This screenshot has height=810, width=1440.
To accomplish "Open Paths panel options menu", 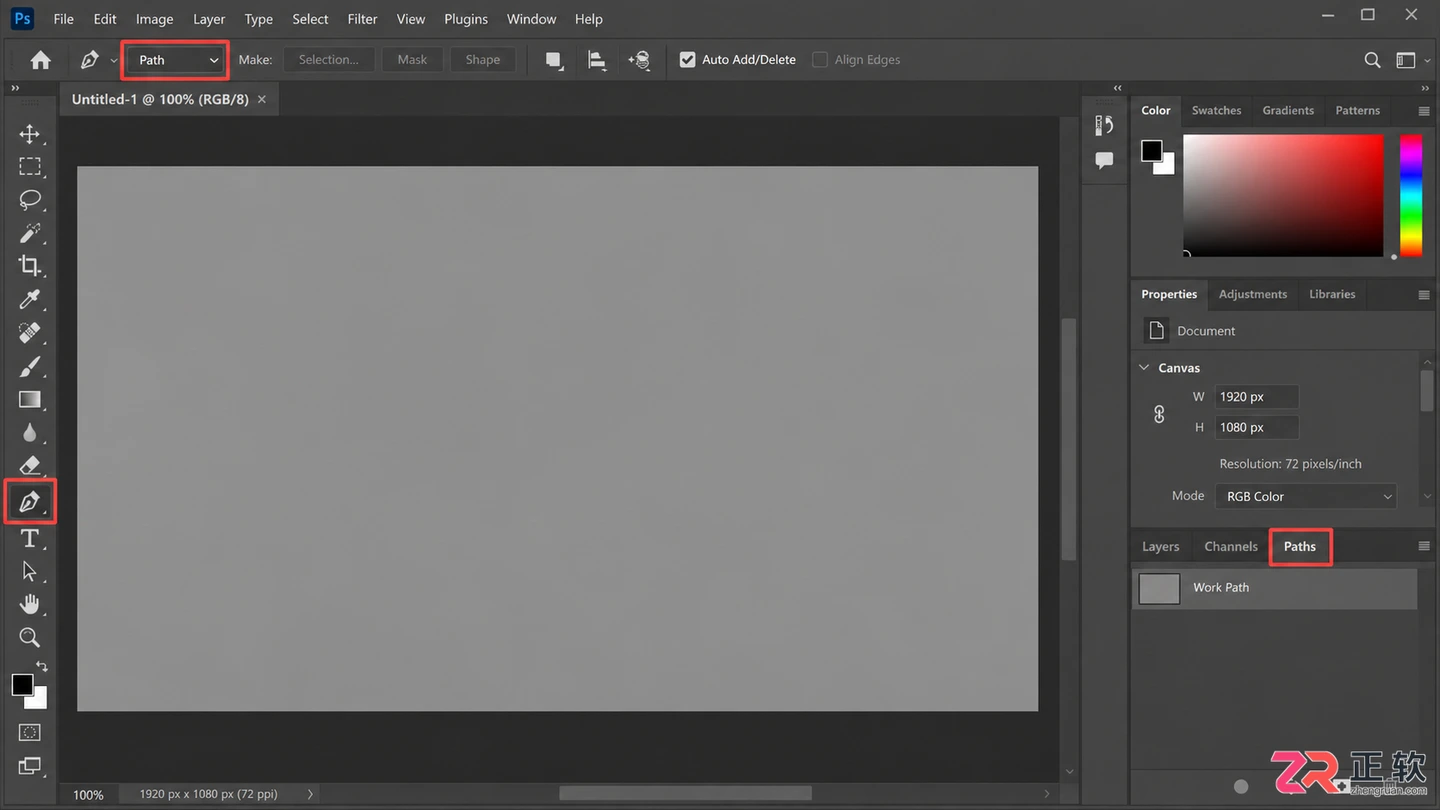I will click(1424, 547).
